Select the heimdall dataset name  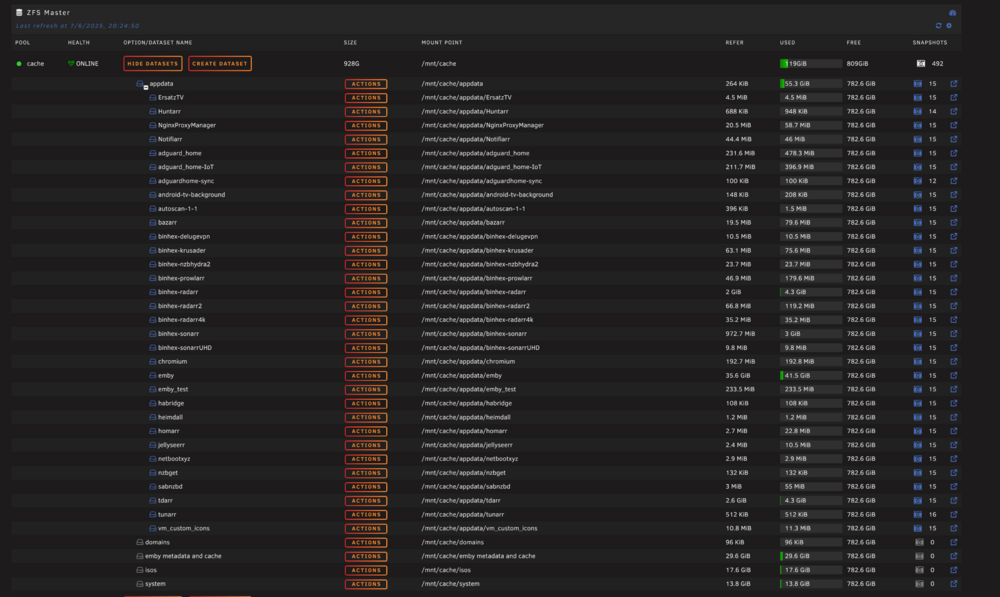[170, 417]
